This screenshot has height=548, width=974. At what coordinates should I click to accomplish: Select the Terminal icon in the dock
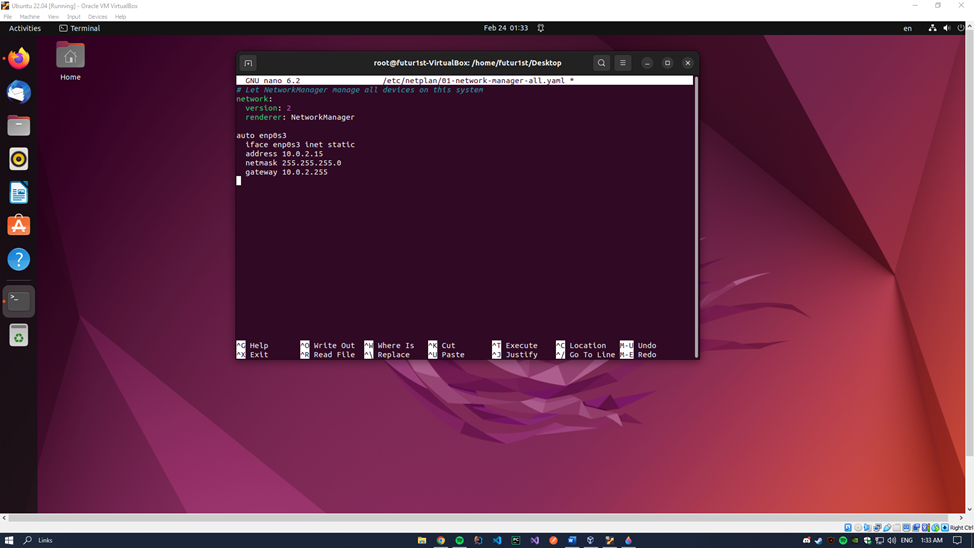point(19,301)
